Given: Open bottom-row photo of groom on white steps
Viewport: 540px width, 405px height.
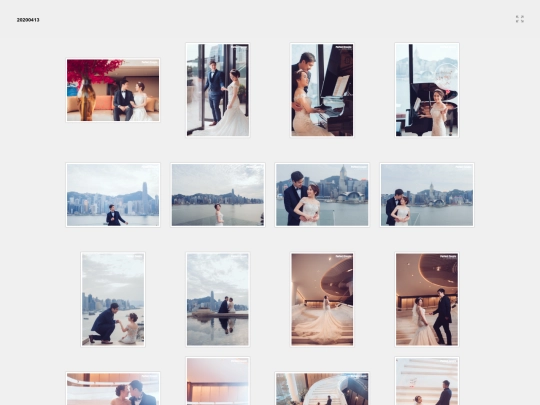Looking at the screenshot, I should [x=427, y=381].
